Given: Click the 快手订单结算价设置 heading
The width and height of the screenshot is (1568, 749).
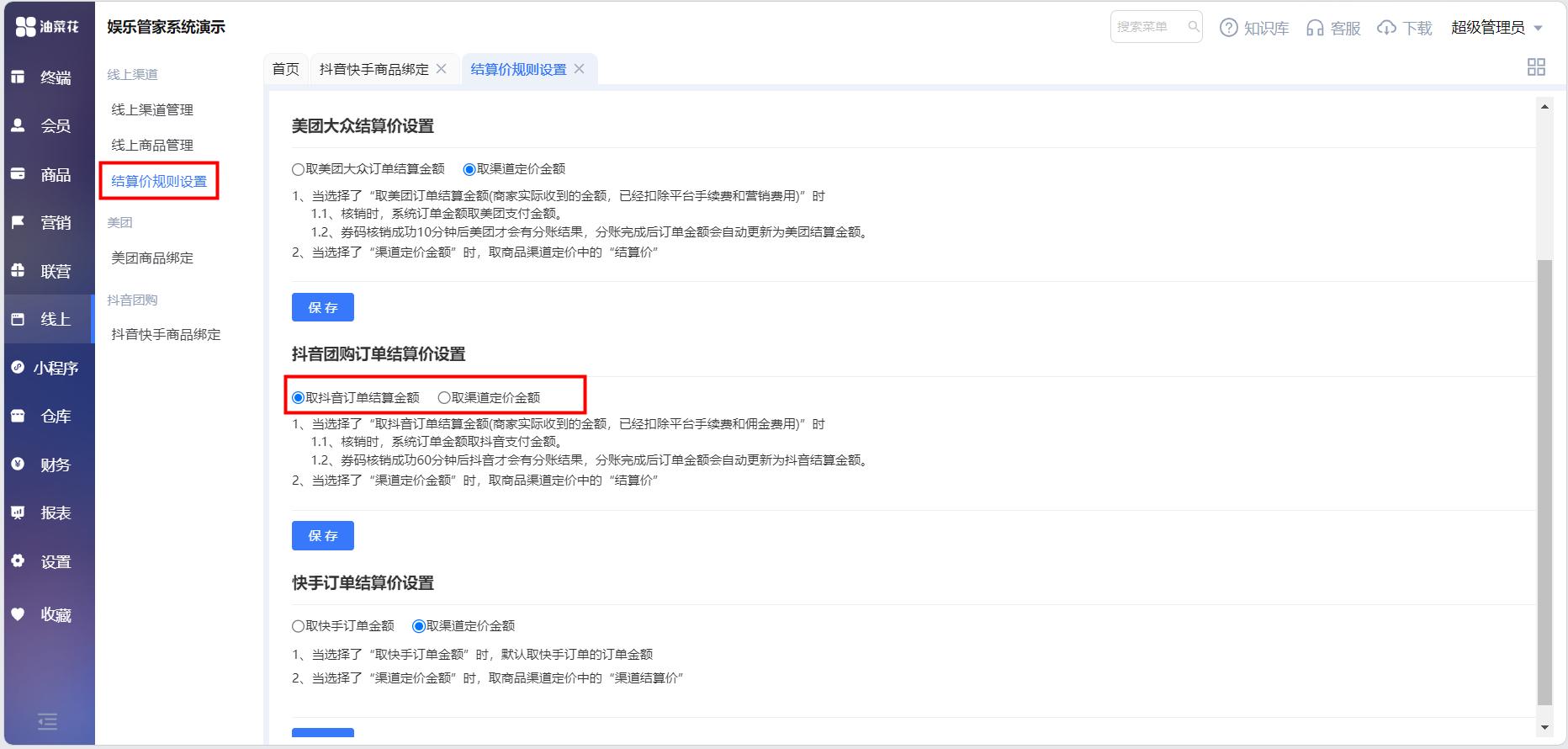Looking at the screenshot, I should coord(363,583).
